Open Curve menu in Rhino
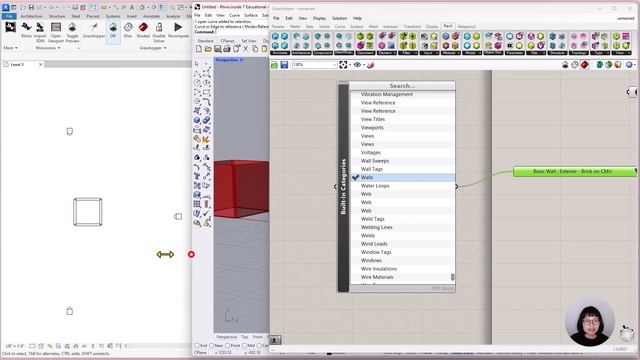Viewport: 640px width, 360px height. coord(234,15)
